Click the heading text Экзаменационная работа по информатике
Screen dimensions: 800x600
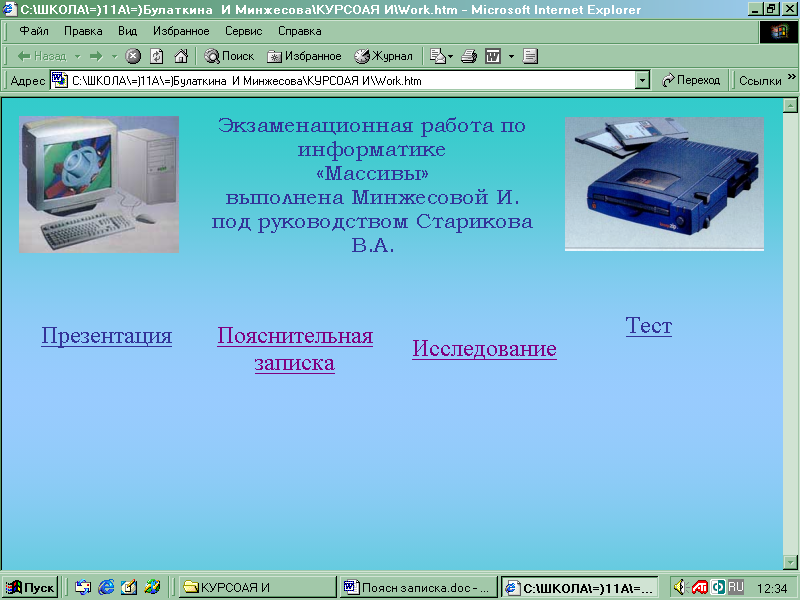click(x=372, y=137)
